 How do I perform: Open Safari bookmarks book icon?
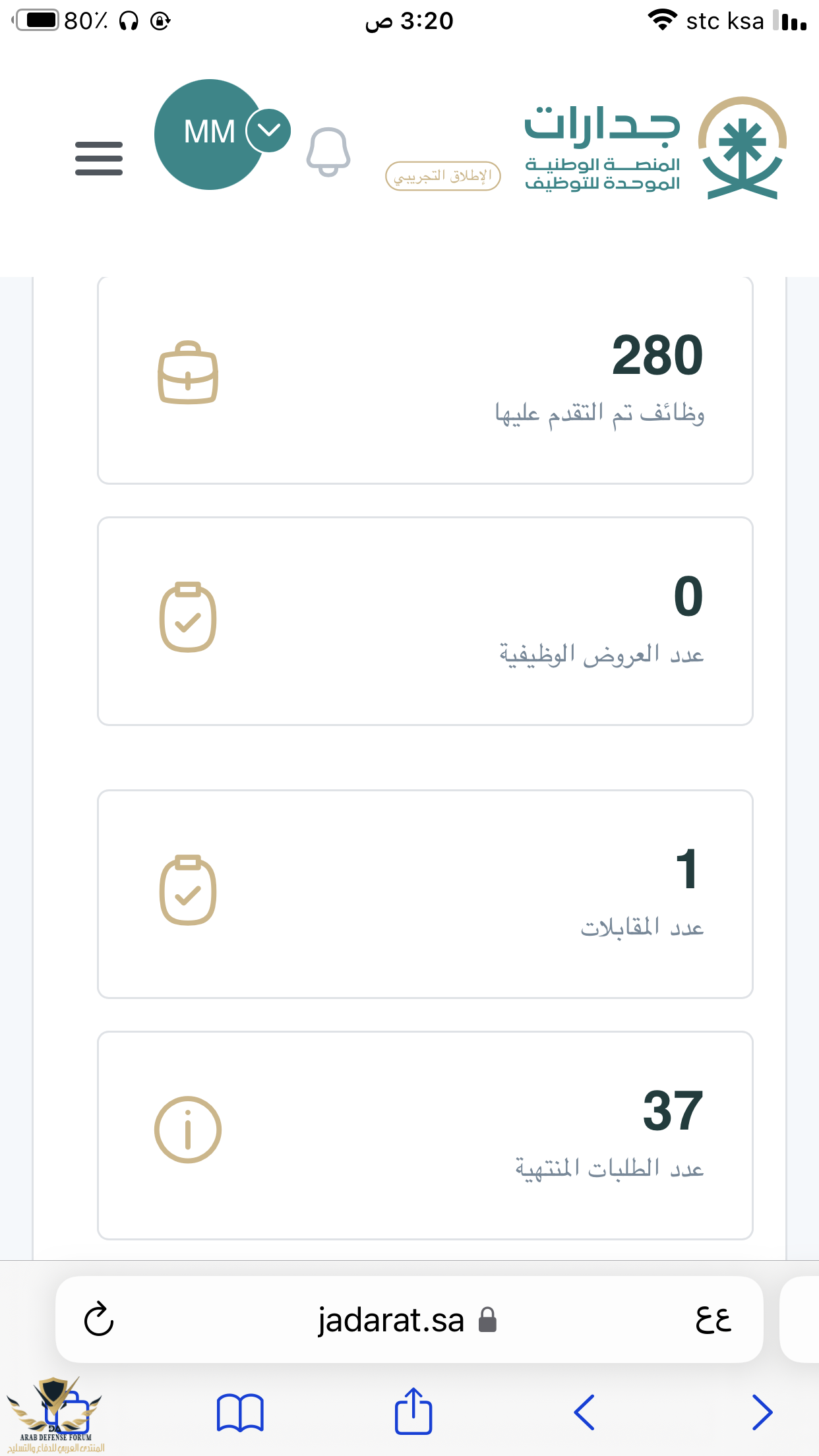pyautogui.click(x=240, y=1412)
